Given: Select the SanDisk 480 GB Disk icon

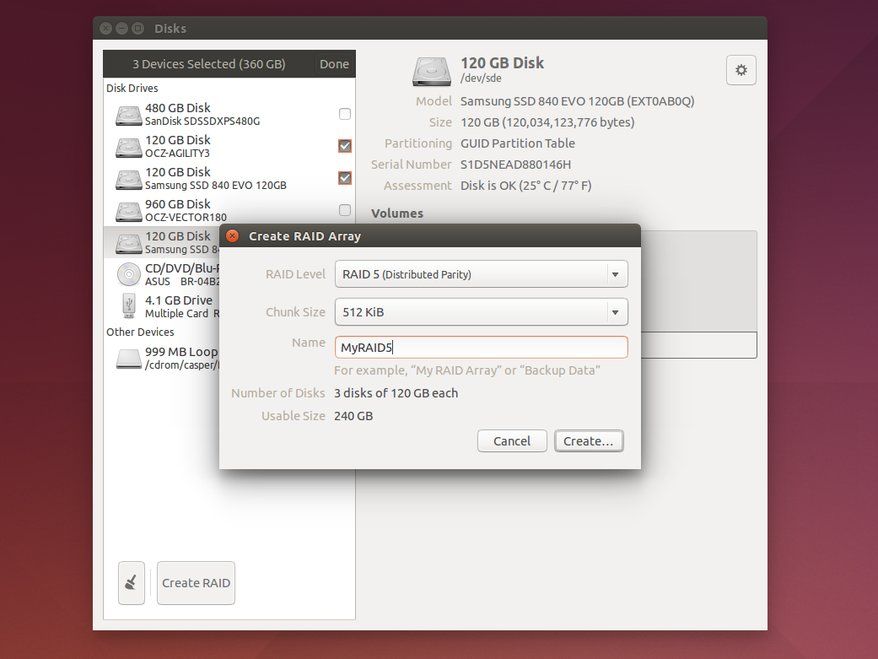Looking at the screenshot, I should tap(128, 113).
